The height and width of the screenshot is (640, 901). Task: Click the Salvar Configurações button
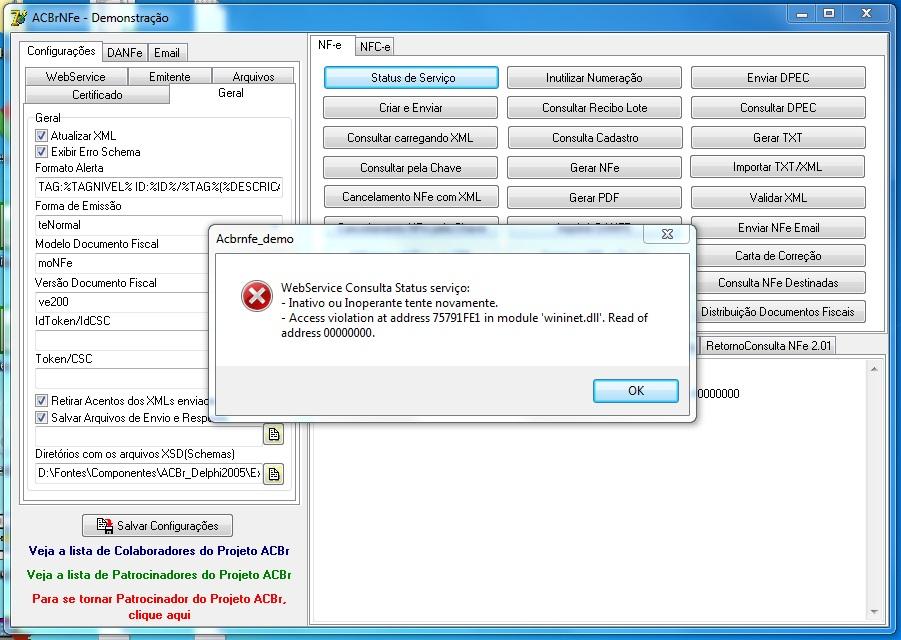coord(157,526)
